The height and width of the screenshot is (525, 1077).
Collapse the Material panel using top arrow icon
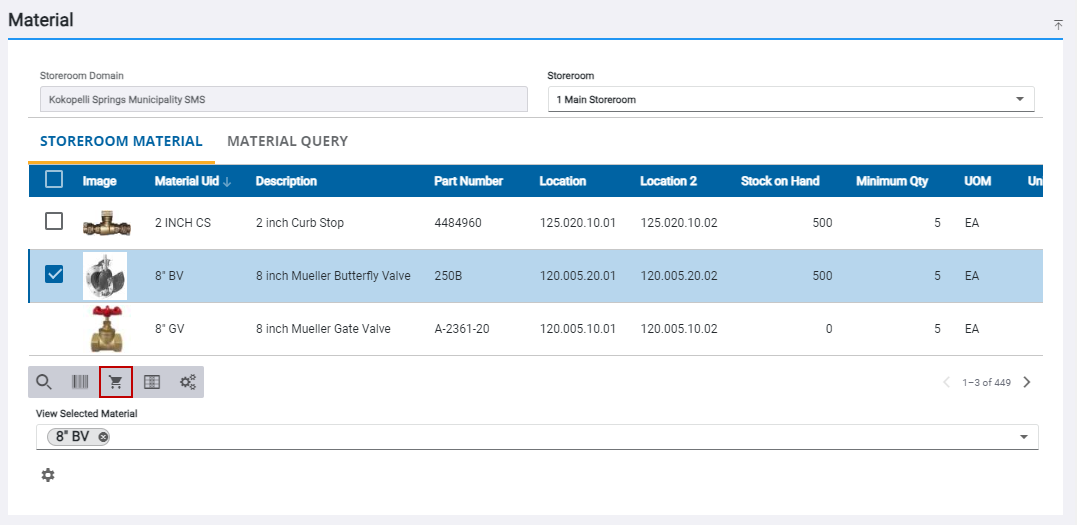pyautogui.click(x=1058, y=25)
